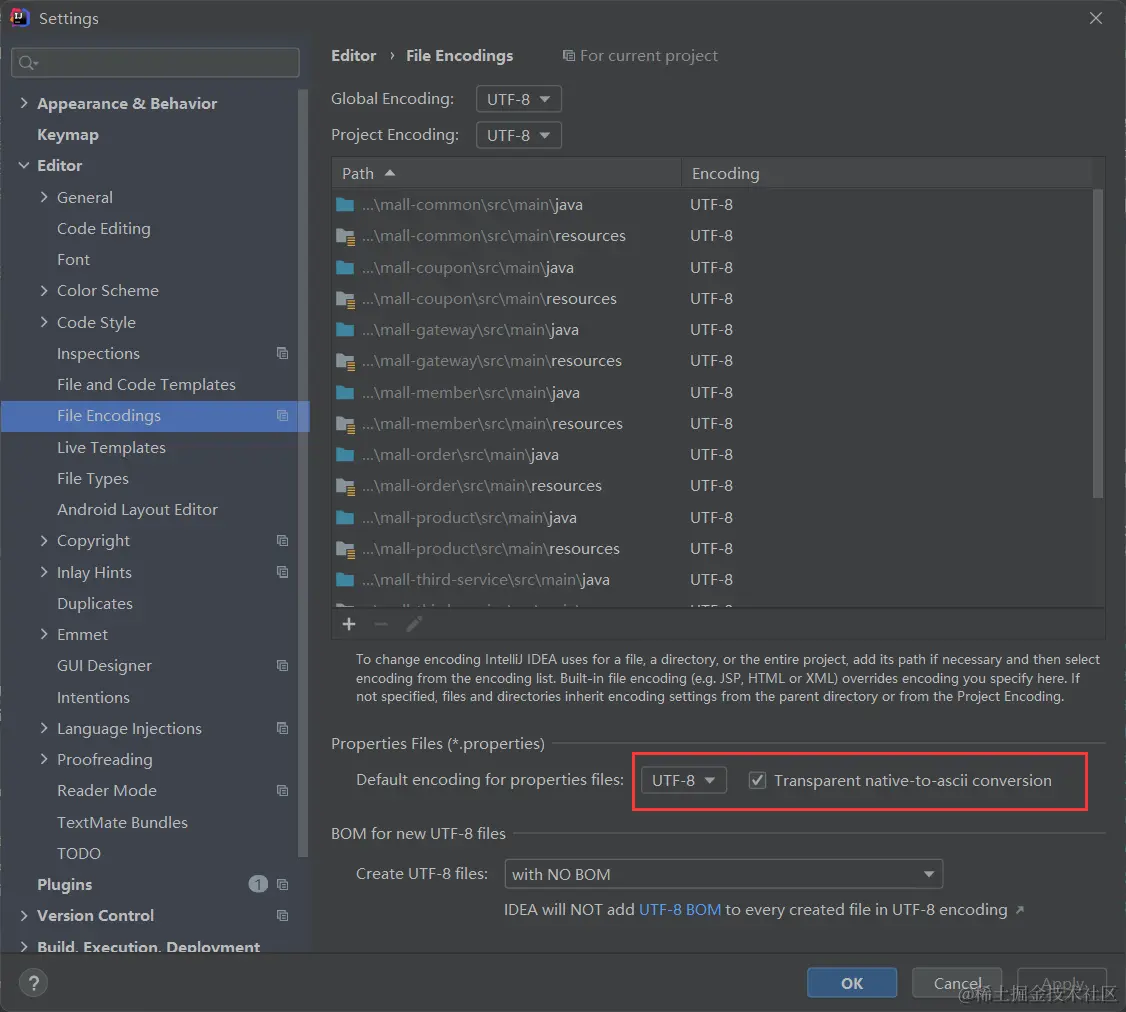This screenshot has height=1012, width=1126.
Task: Click the IntelliJ IDEA logo in title bar
Action: coord(19,18)
